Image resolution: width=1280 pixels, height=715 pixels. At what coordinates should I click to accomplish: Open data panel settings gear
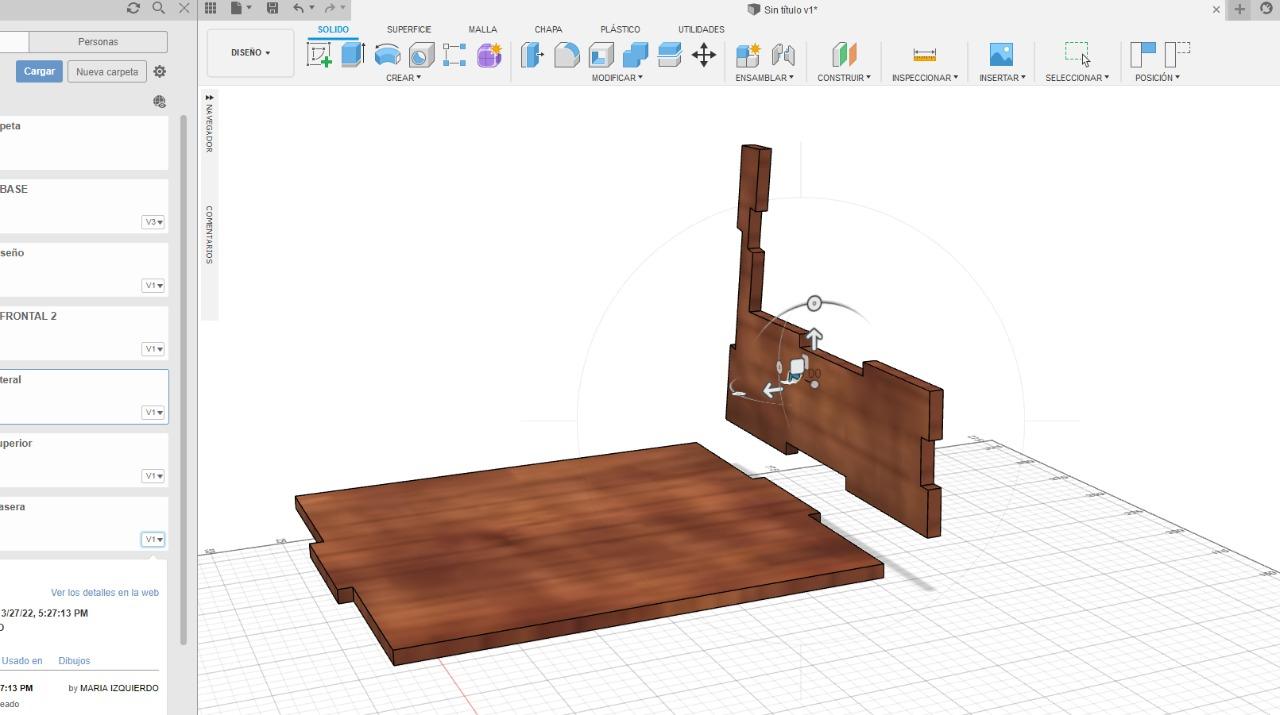(x=160, y=72)
